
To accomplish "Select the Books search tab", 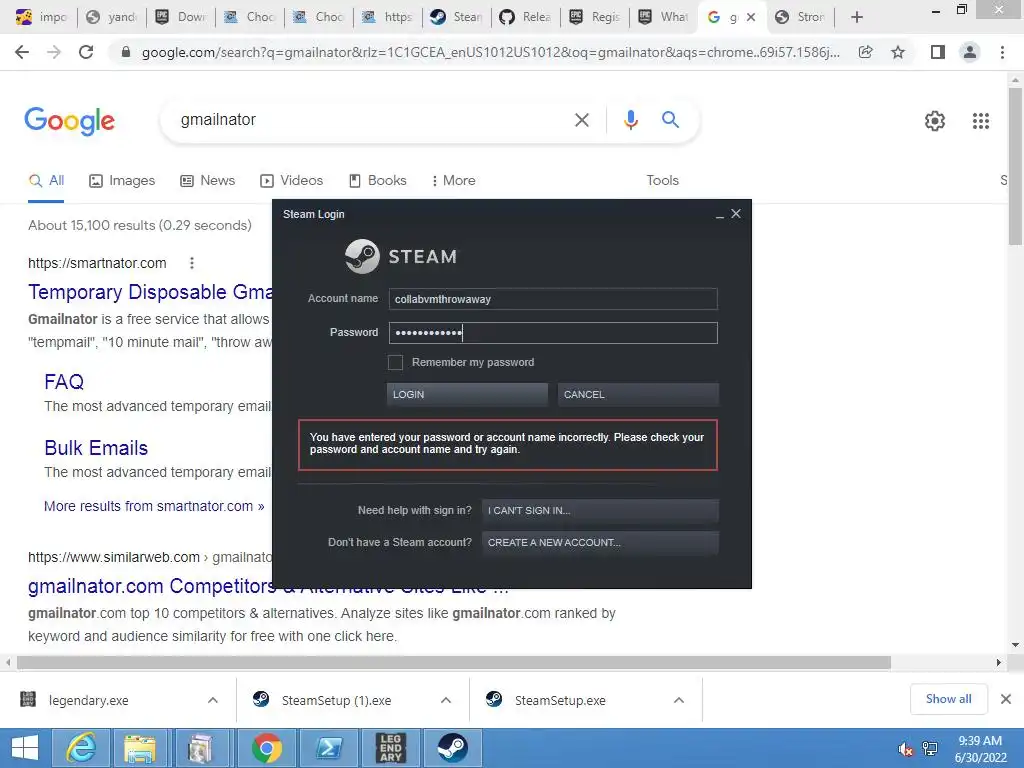I will [377, 181].
